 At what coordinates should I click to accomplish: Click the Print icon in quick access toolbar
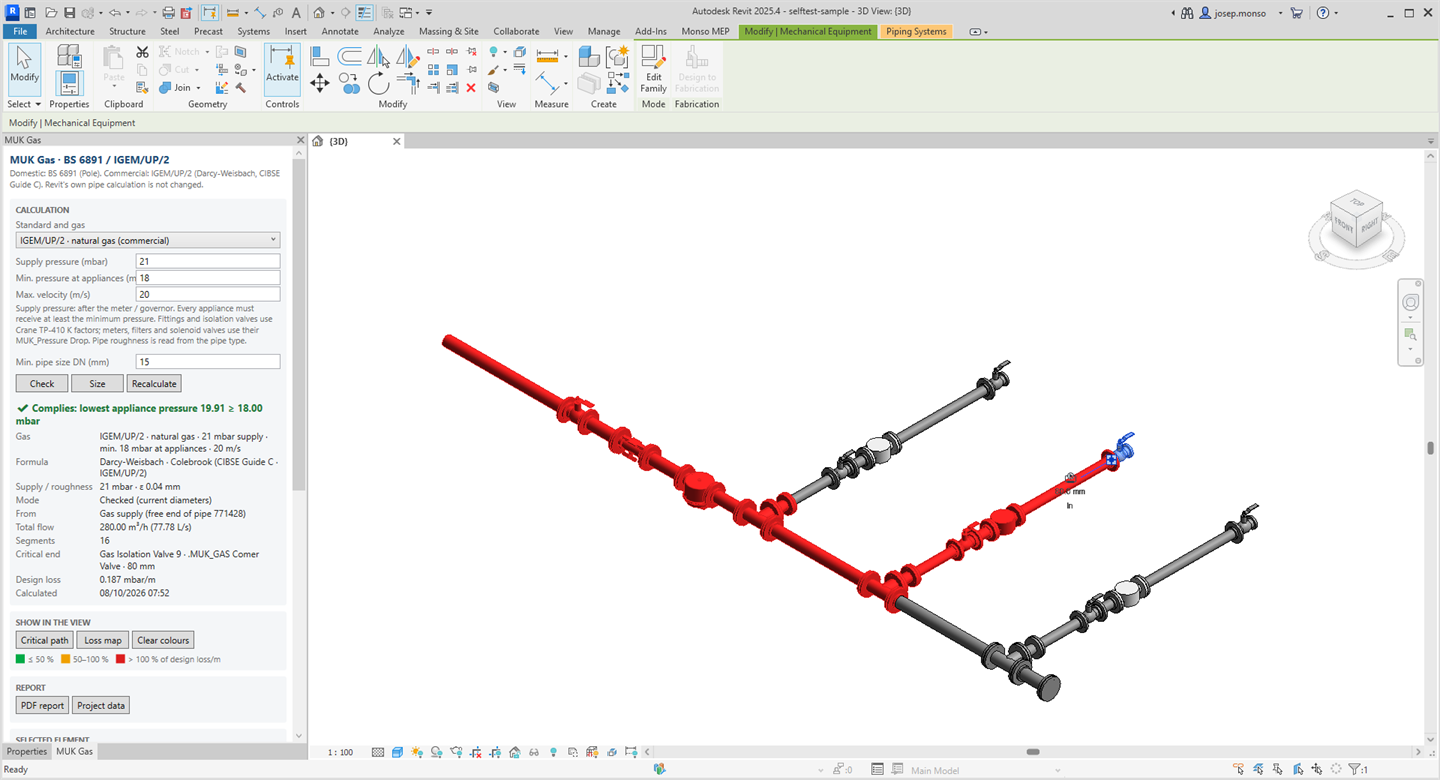pos(168,13)
